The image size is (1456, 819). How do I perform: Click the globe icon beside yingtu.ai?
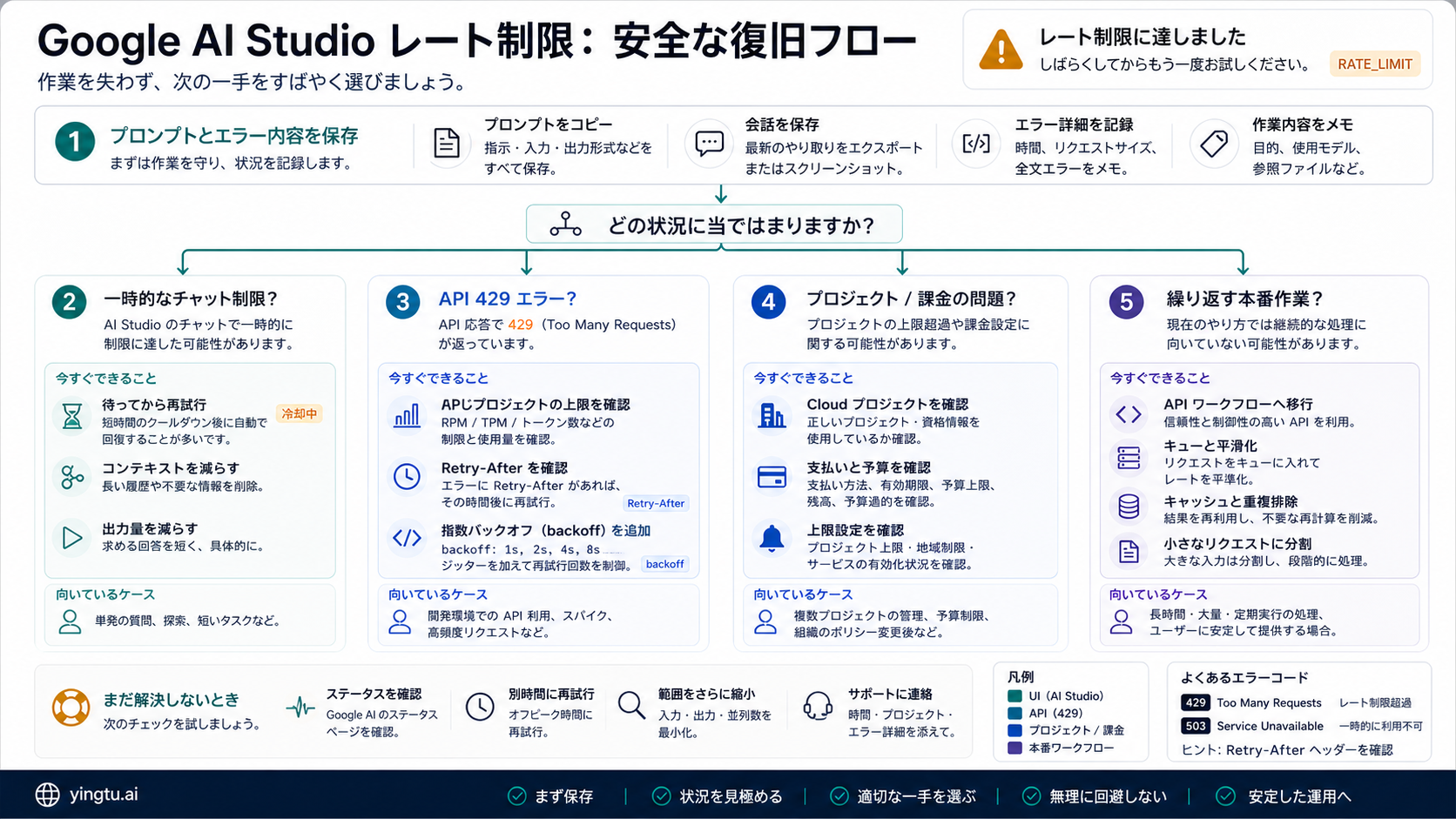point(47,795)
